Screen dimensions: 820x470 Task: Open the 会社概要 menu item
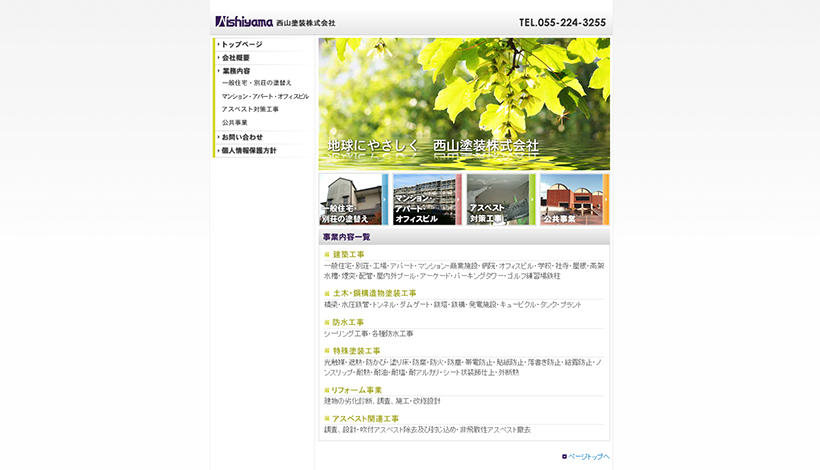pyautogui.click(x=235, y=58)
